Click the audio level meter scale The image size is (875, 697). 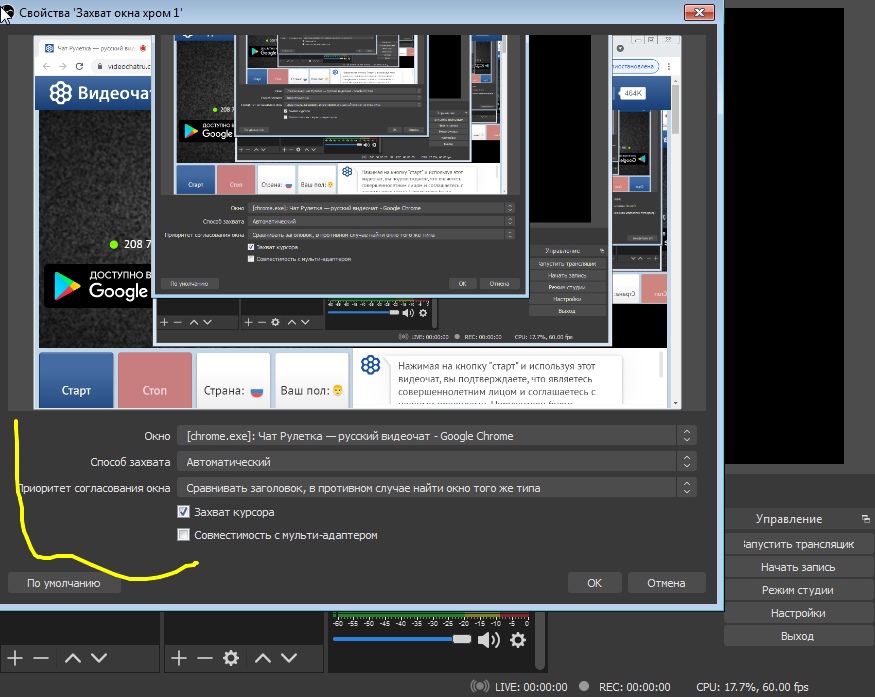(x=430, y=620)
